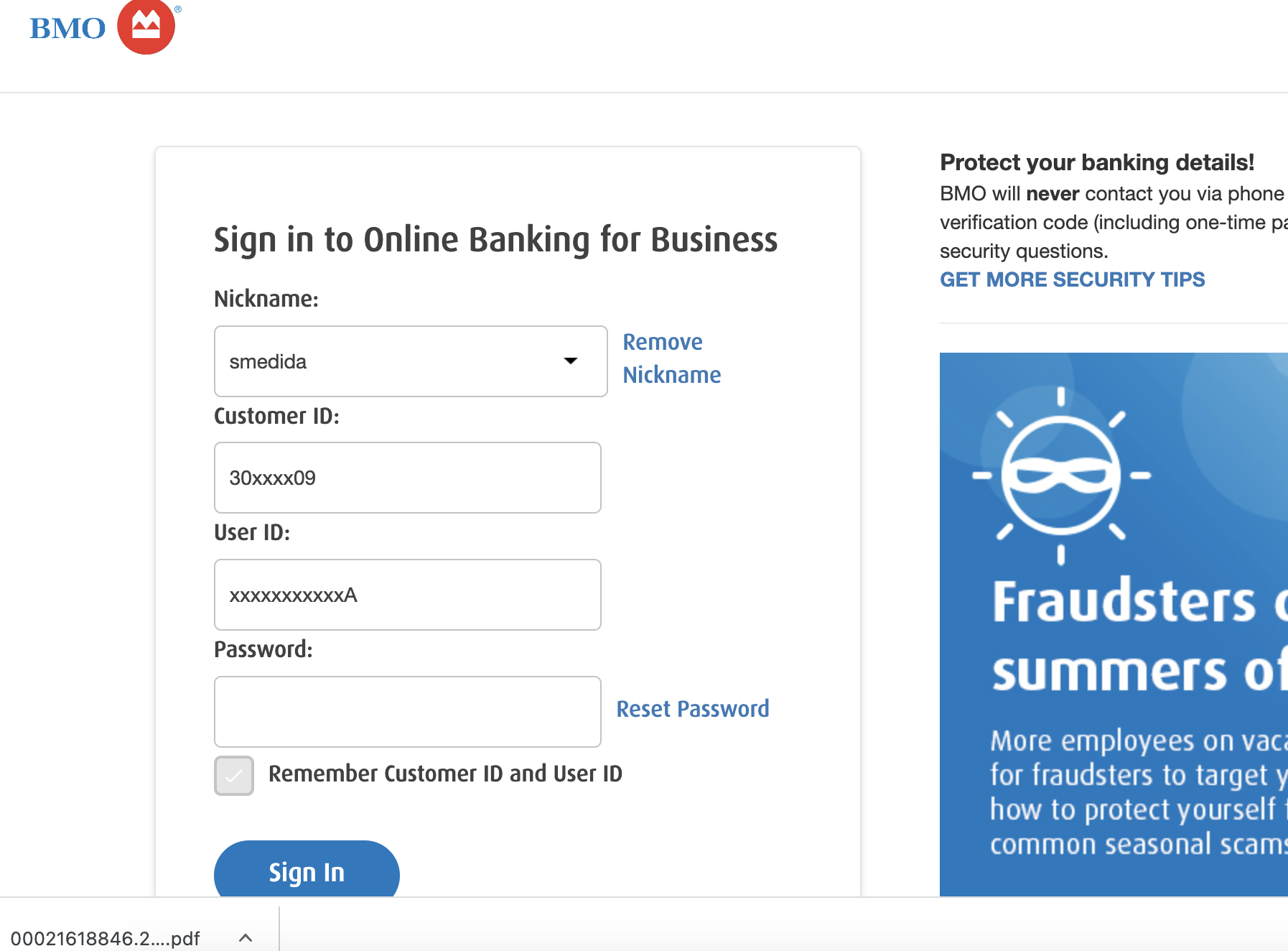Open the Nickname dropdown arrow
Screen dimensions: 1288x951
point(571,361)
